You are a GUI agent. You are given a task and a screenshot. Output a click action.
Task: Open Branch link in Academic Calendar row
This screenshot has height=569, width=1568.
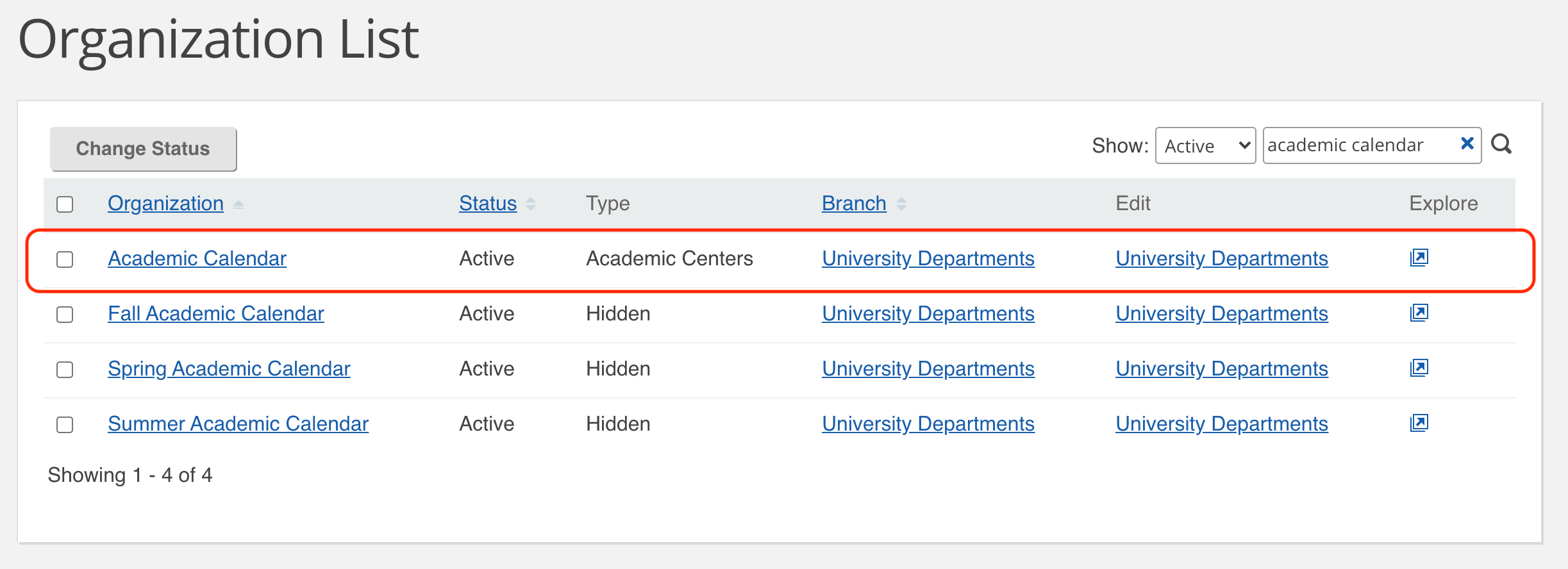(x=928, y=258)
